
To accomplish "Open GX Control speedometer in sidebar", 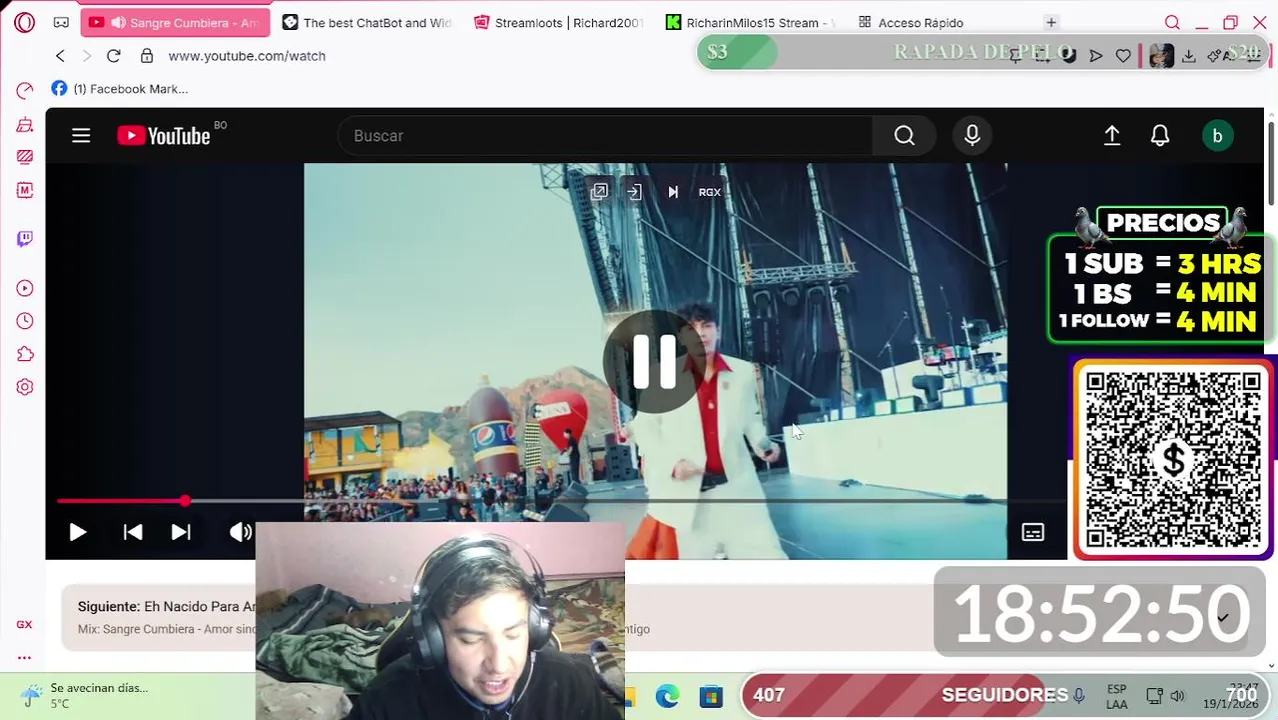I will pos(25,91).
